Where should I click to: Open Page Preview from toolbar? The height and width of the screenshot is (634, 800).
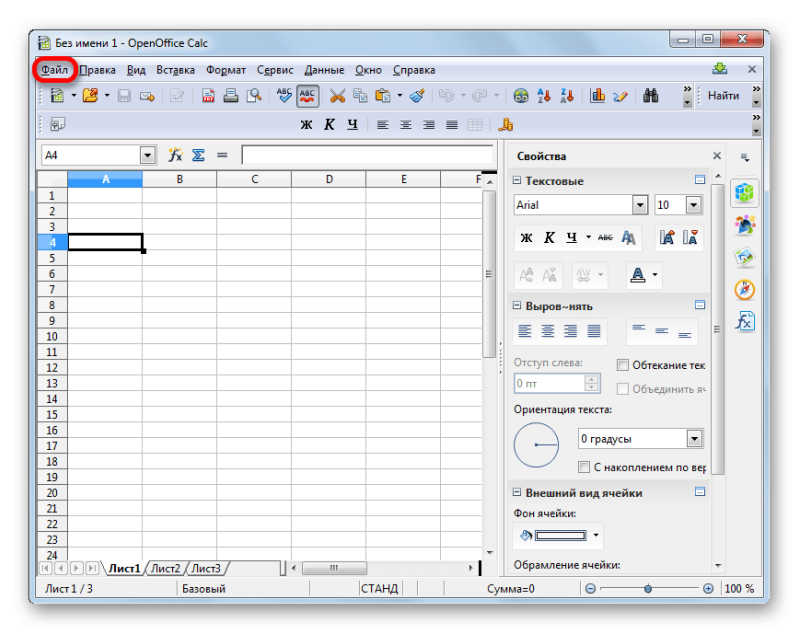[x=254, y=95]
